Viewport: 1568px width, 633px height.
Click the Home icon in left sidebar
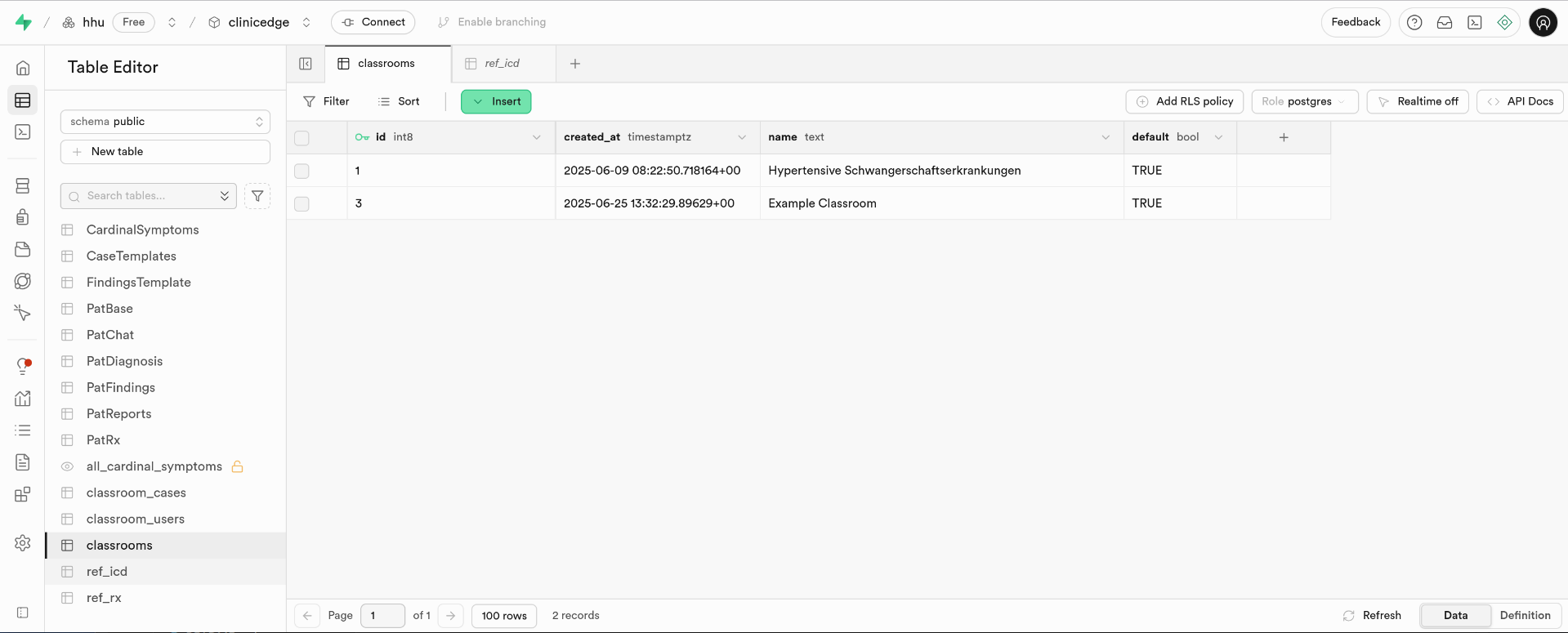[x=23, y=68]
